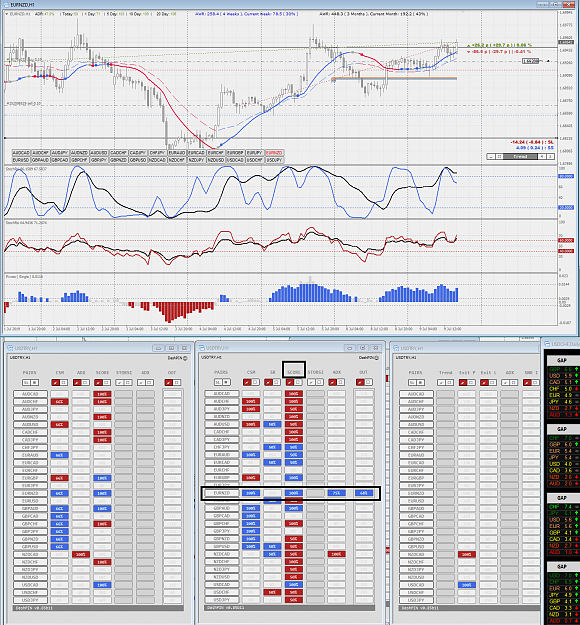Click red 100% ADX cell for NZDCAD in CSM/ADX panel
Viewport: 580px width, 625px height.
(x=81, y=554)
